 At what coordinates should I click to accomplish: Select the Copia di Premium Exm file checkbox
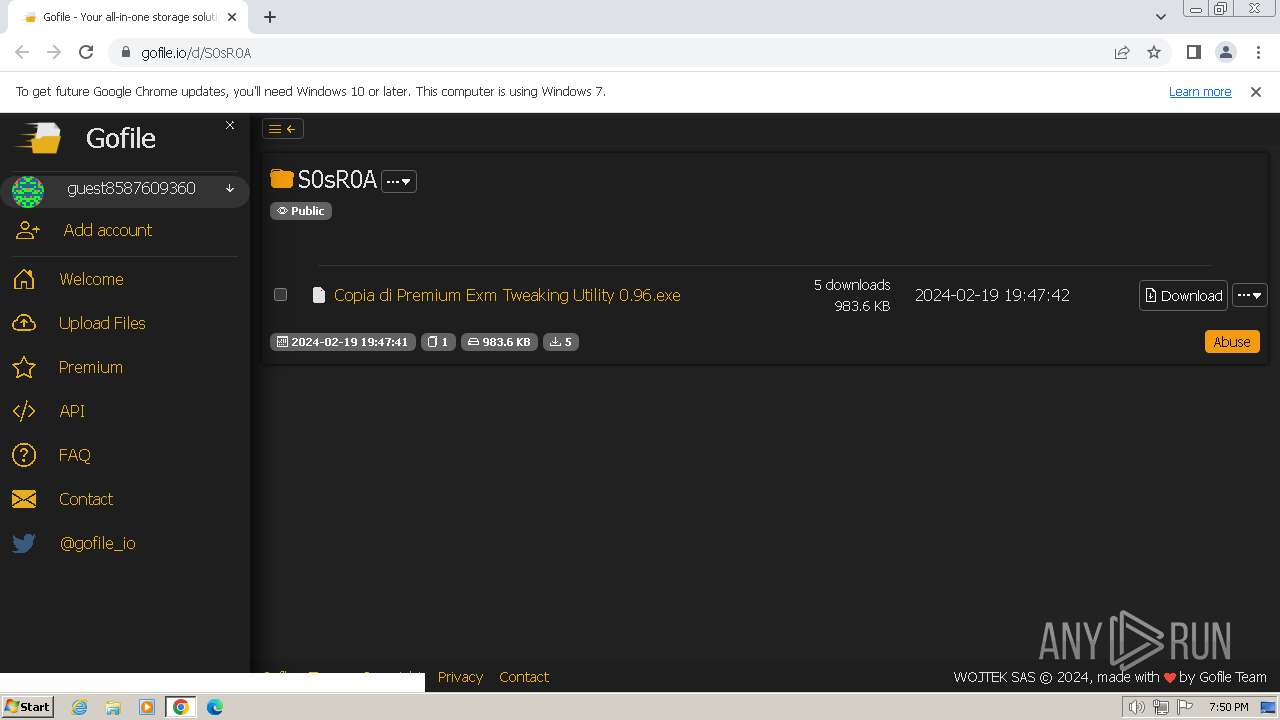click(280, 295)
